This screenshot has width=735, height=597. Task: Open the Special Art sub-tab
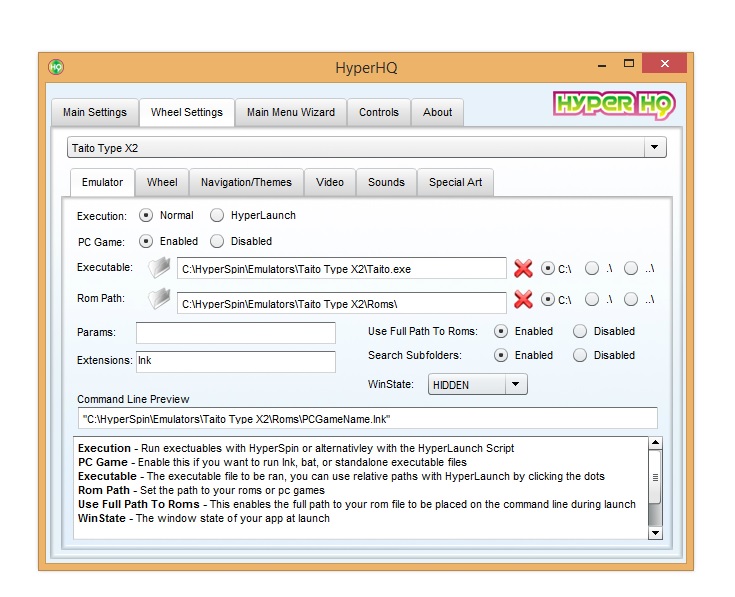click(x=455, y=182)
